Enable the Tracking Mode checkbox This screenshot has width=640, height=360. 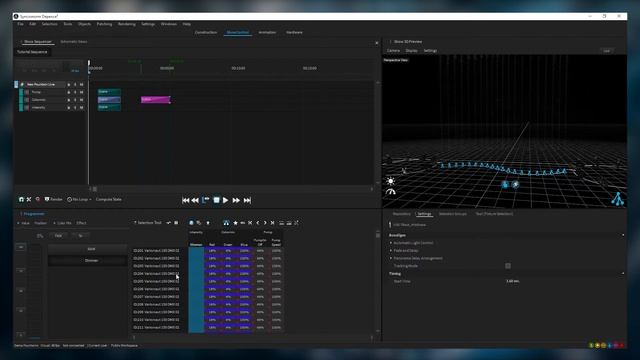[x=508, y=266]
